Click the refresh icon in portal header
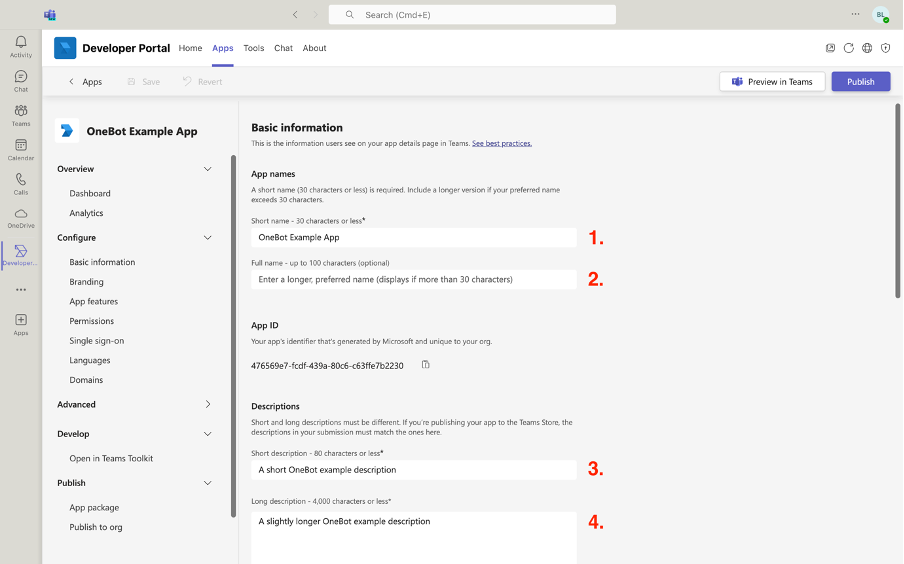 pyautogui.click(x=849, y=48)
